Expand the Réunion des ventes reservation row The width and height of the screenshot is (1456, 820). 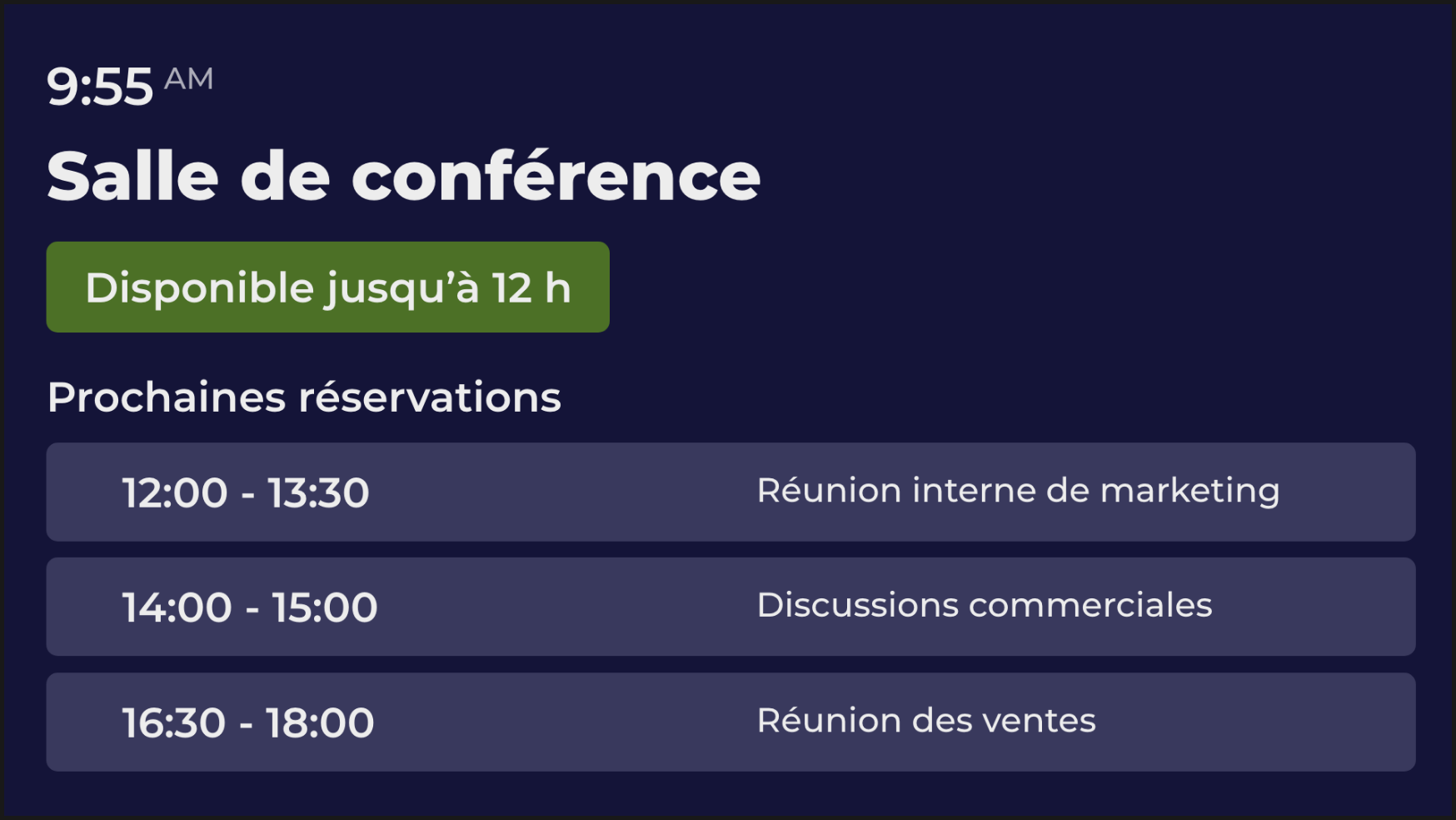(x=727, y=722)
